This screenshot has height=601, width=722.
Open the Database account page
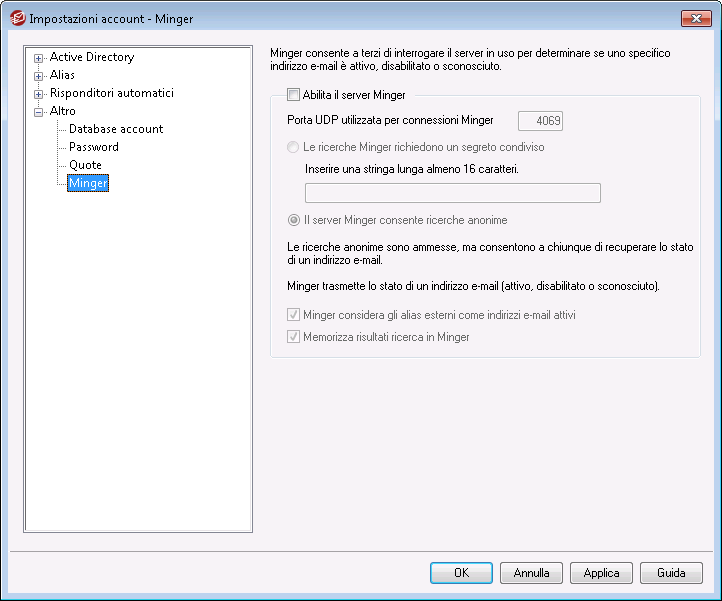click(116, 129)
